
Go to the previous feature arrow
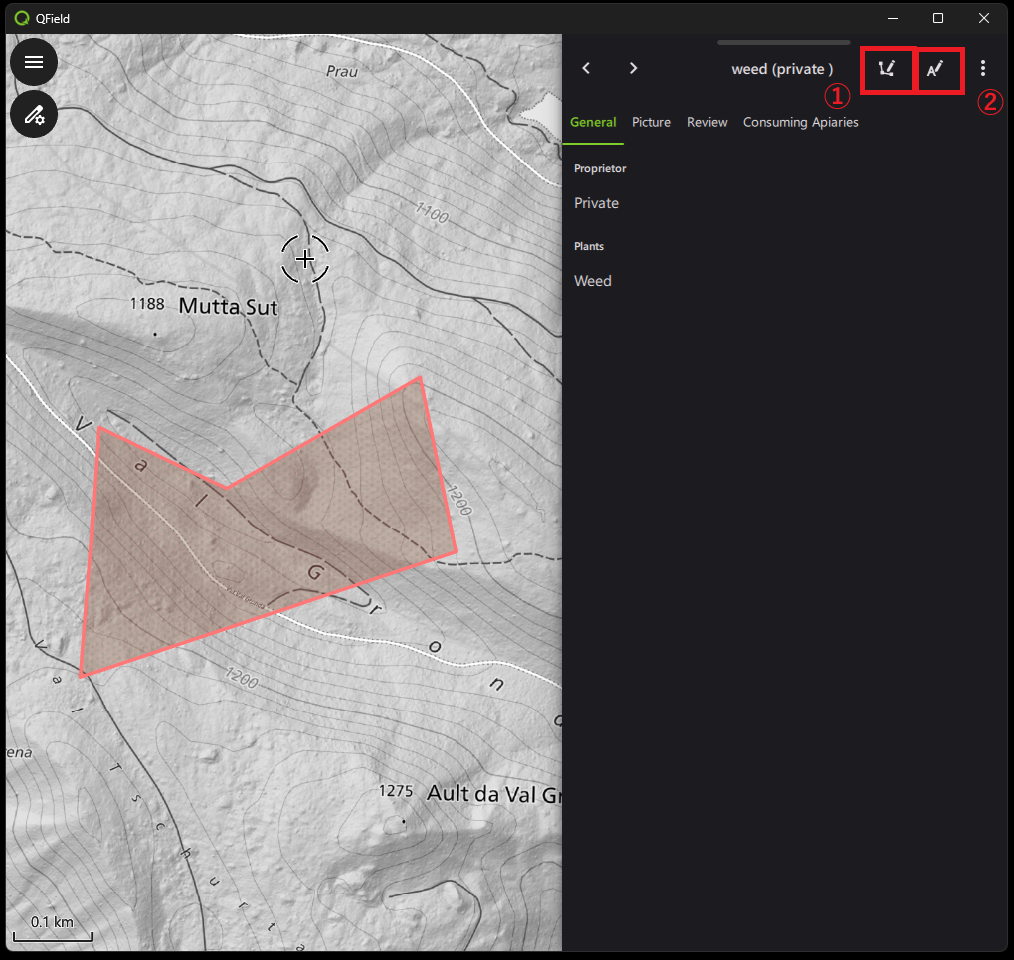point(586,68)
